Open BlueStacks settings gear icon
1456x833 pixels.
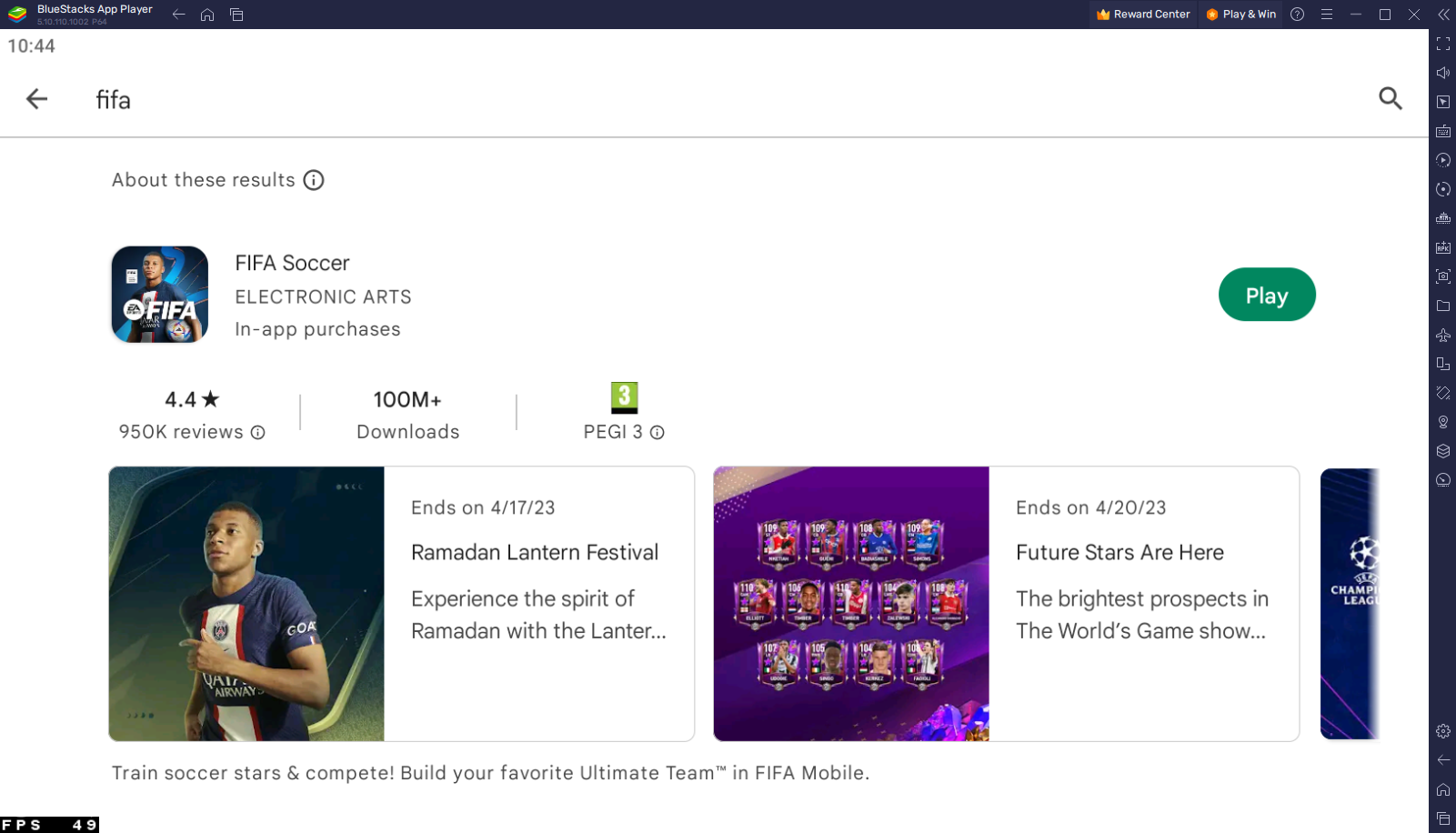pos(1443,731)
